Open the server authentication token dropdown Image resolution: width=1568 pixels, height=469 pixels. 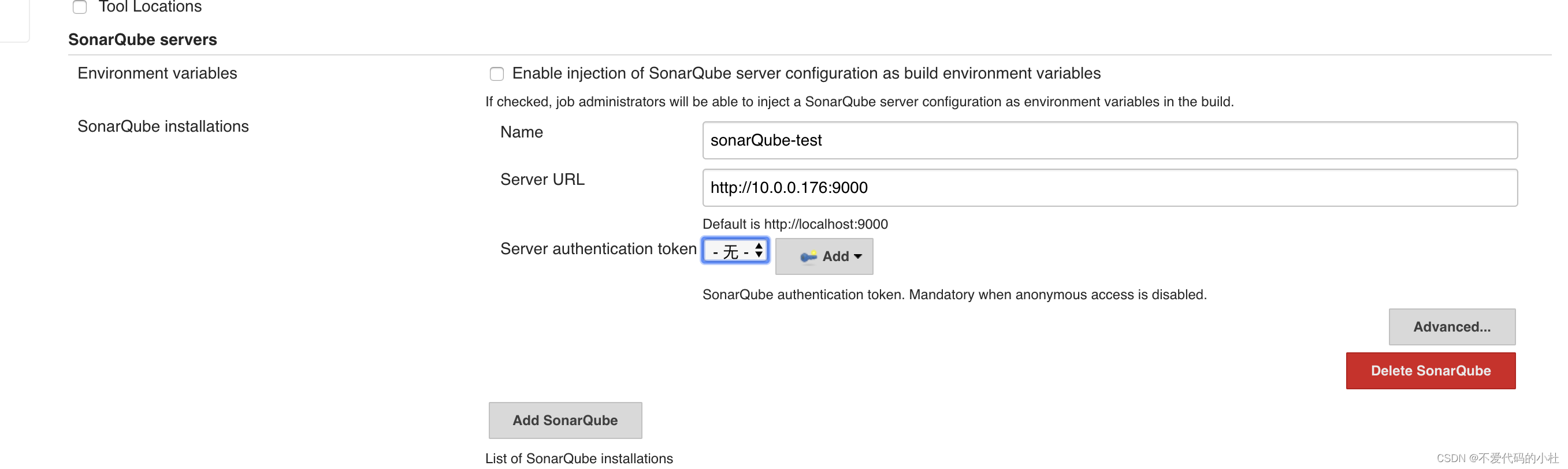[x=735, y=251]
